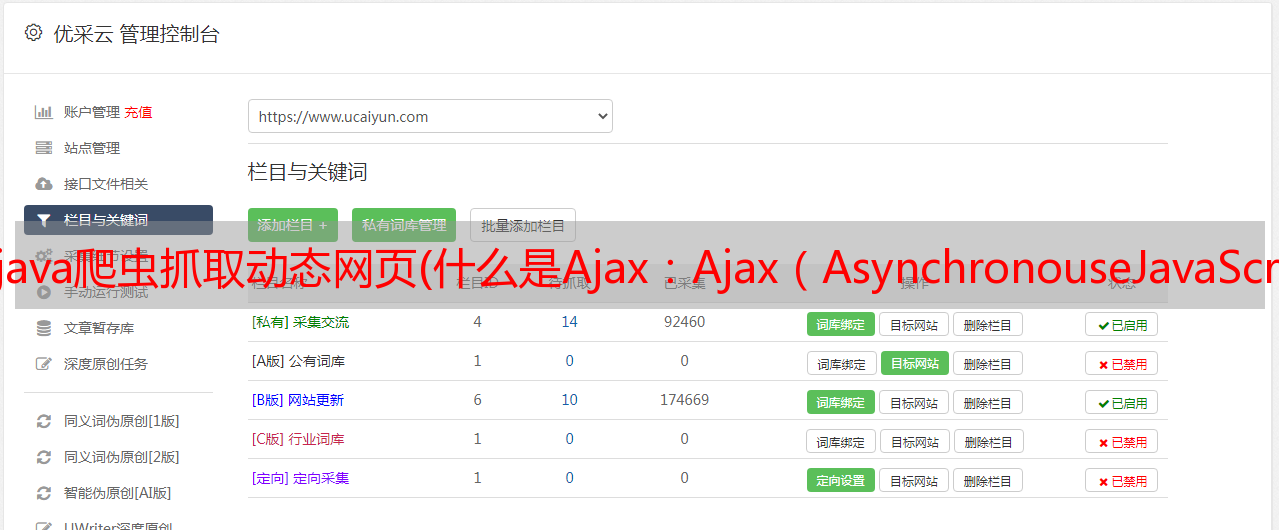Open the site URL dropdown https://www.ucaiyun.com
Screen dimensions: 1279x530
tap(430, 116)
